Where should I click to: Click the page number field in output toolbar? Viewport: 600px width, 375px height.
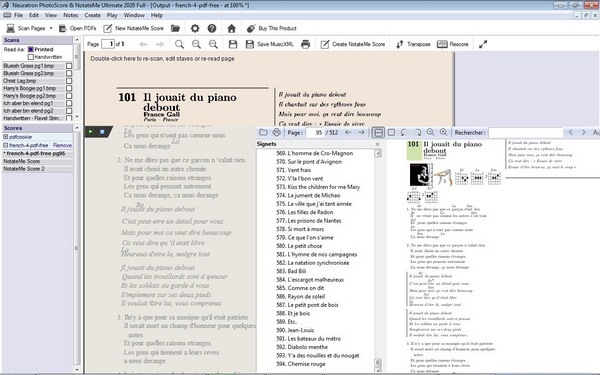(108, 44)
